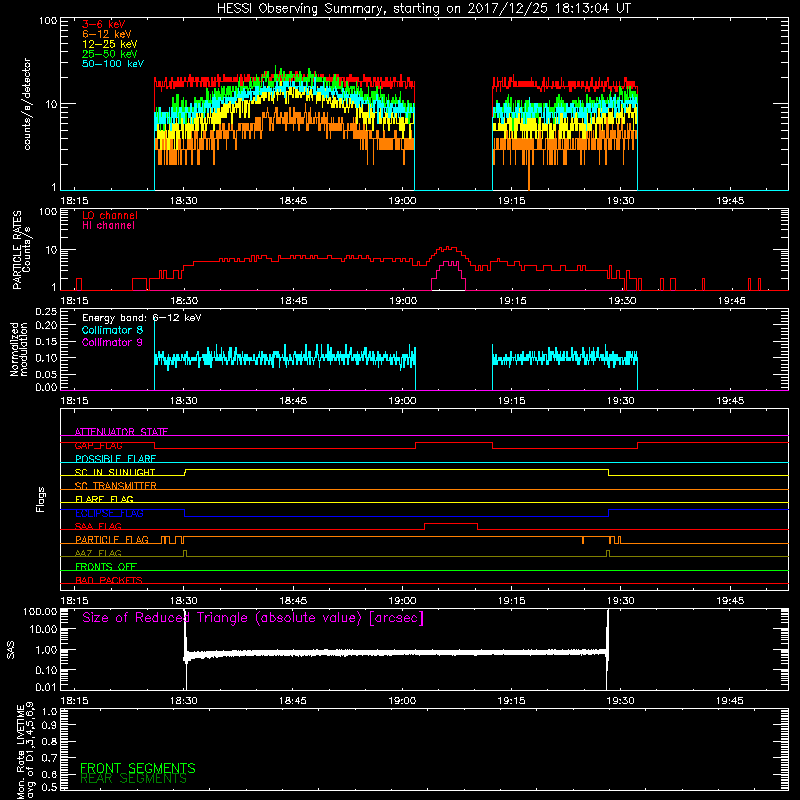Click the GAP_FLAG label
This screenshot has width=800, height=800.
pyautogui.click(x=98, y=445)
